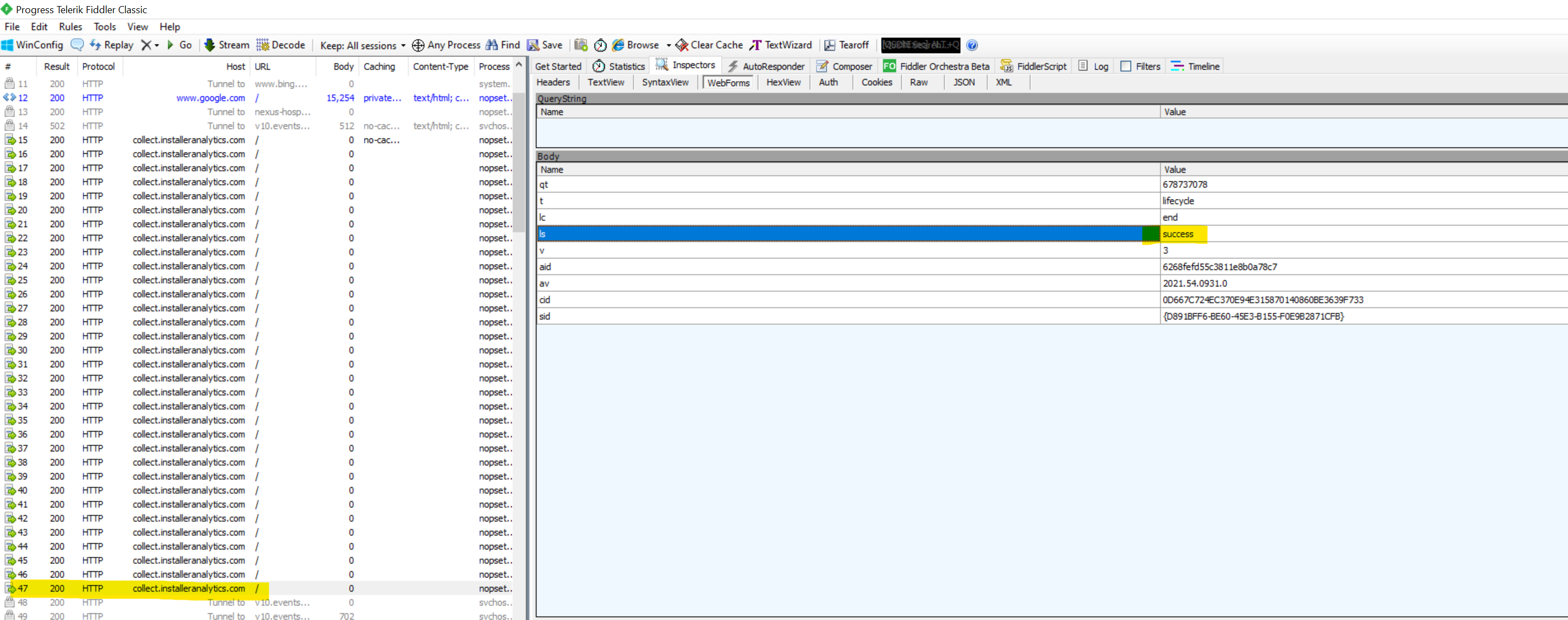Image resolution: width=1568 pixels, height=620 pixels.
Task: Select the TextView inspector tab
Action: [606, 83]
